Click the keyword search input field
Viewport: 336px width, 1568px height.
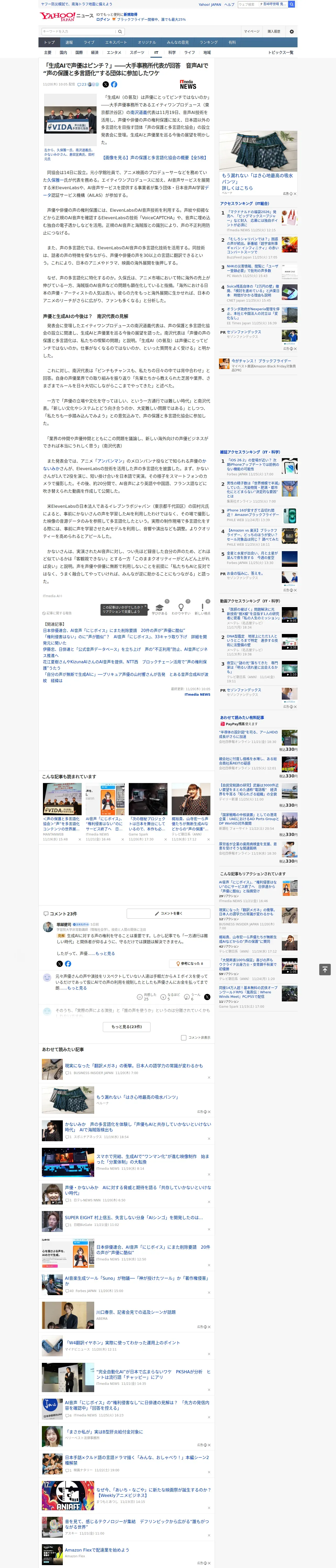pos(79,32)
